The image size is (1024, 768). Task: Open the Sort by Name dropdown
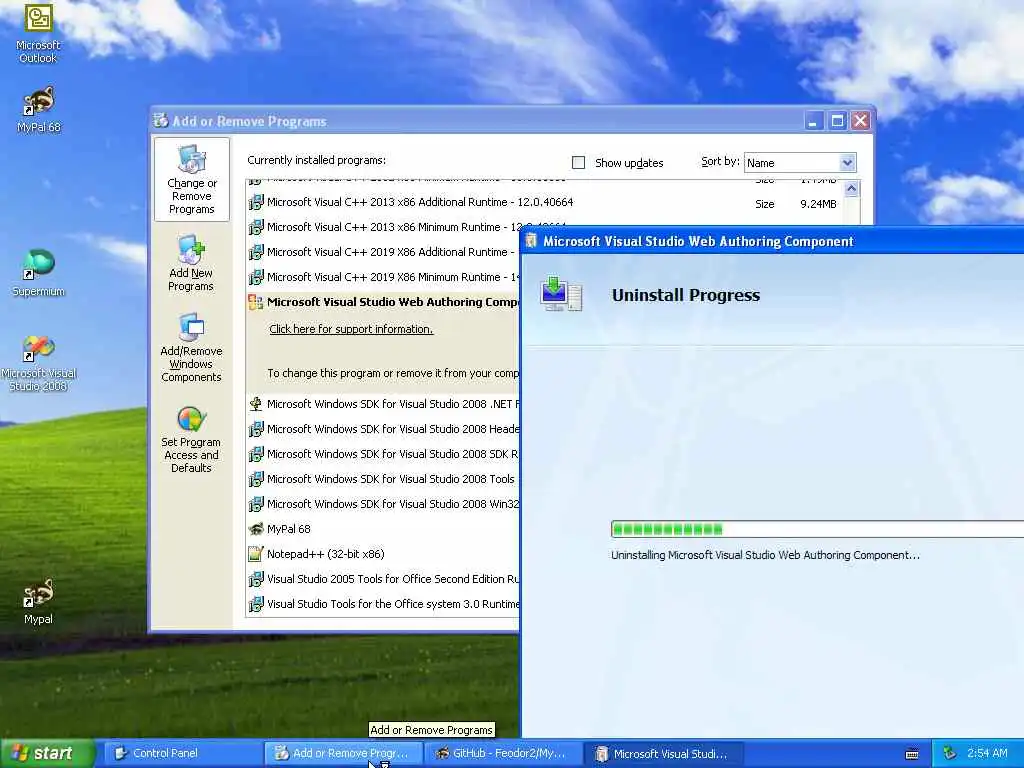[x=847, y=163]
